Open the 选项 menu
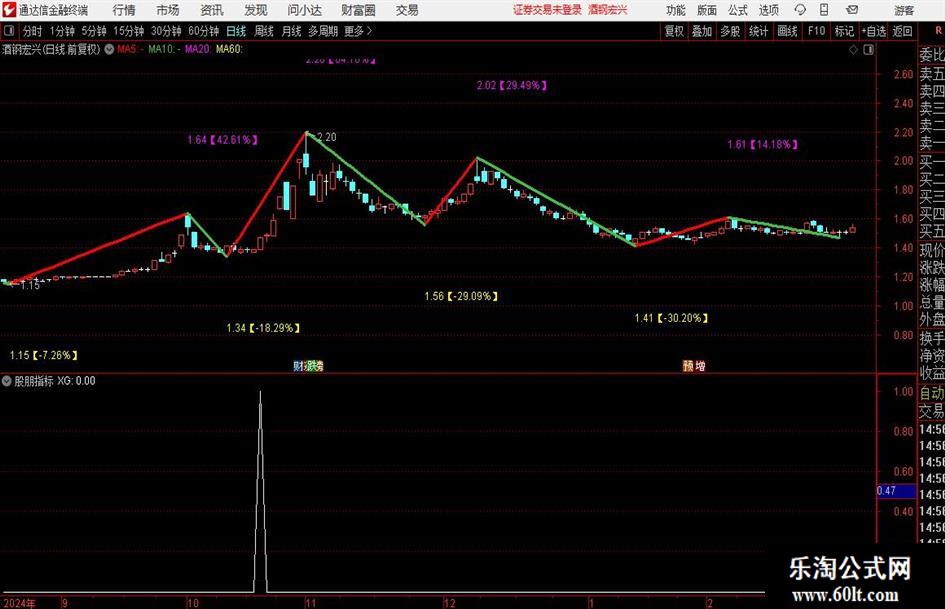This screenshot has width=945, height=609. [x=768, y=10]
